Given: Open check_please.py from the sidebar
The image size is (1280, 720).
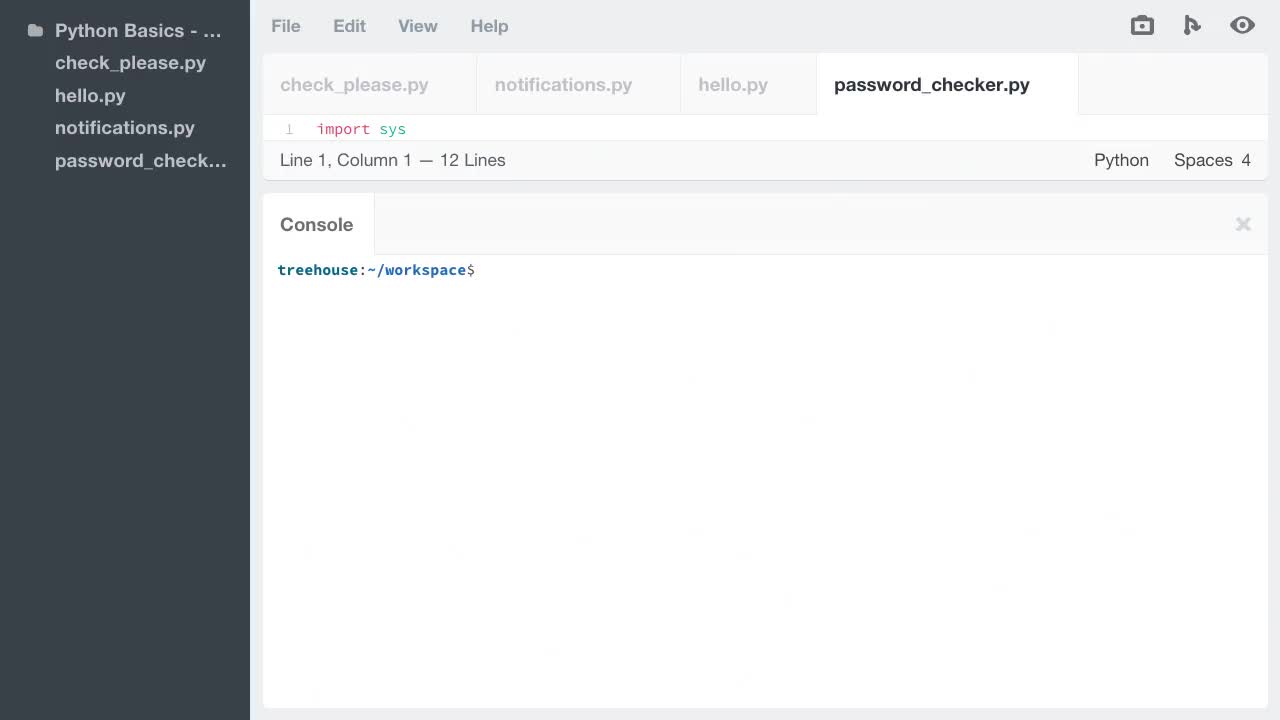Looking at the screenshot, I should tap(130, 63).
